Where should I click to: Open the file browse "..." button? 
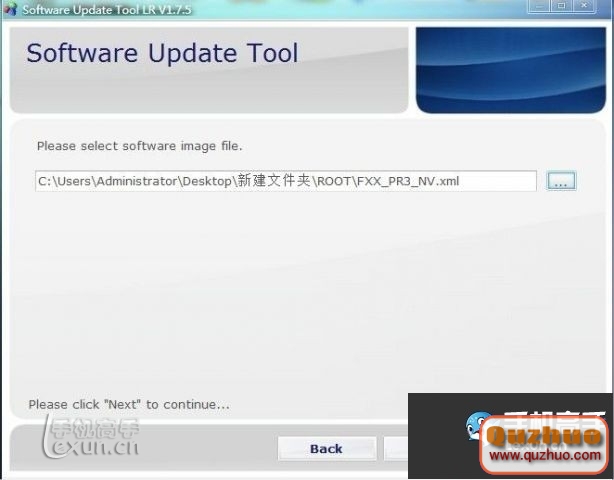coord(561,181)
